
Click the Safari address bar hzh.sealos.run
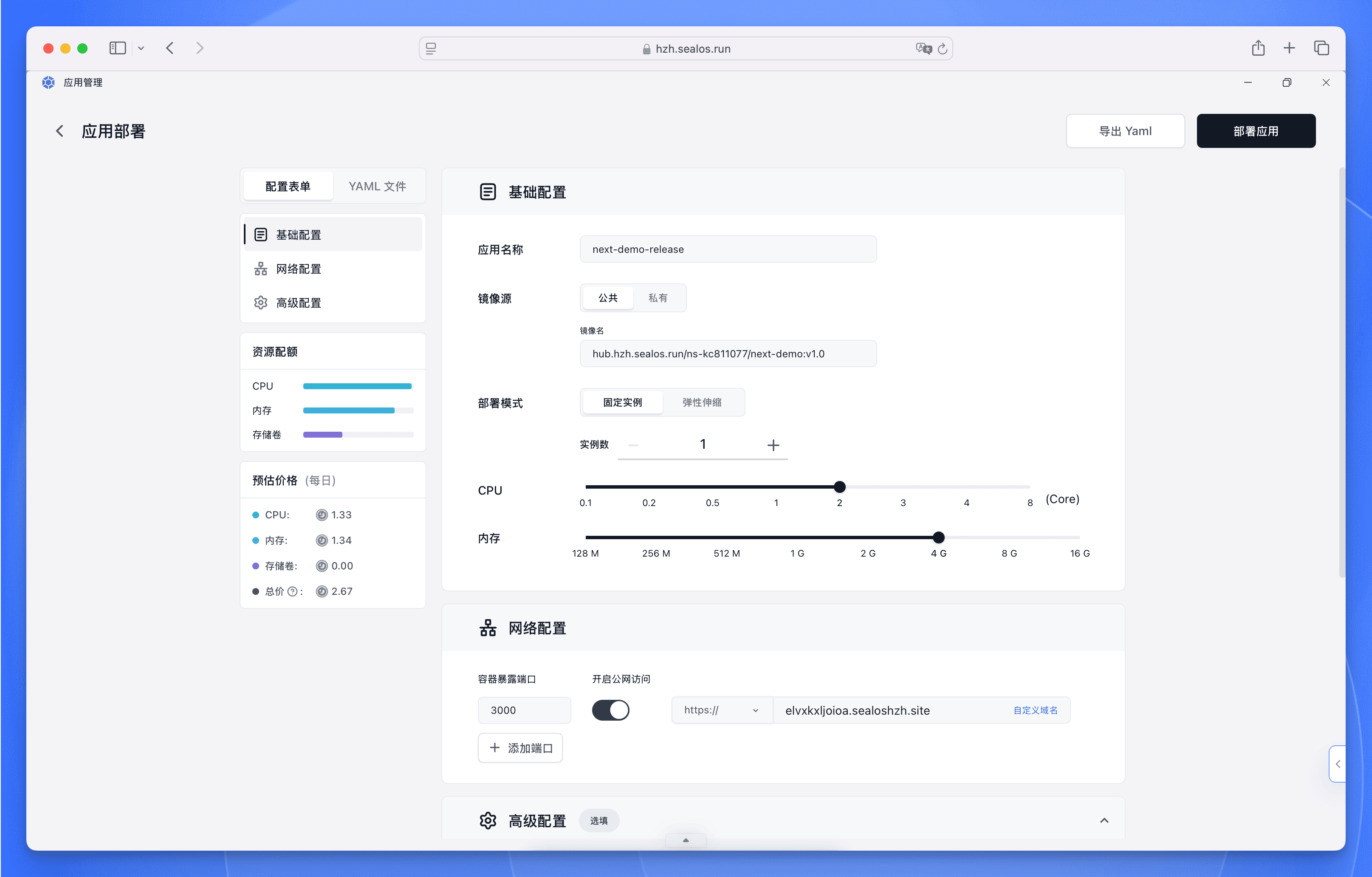coord(686,48)
